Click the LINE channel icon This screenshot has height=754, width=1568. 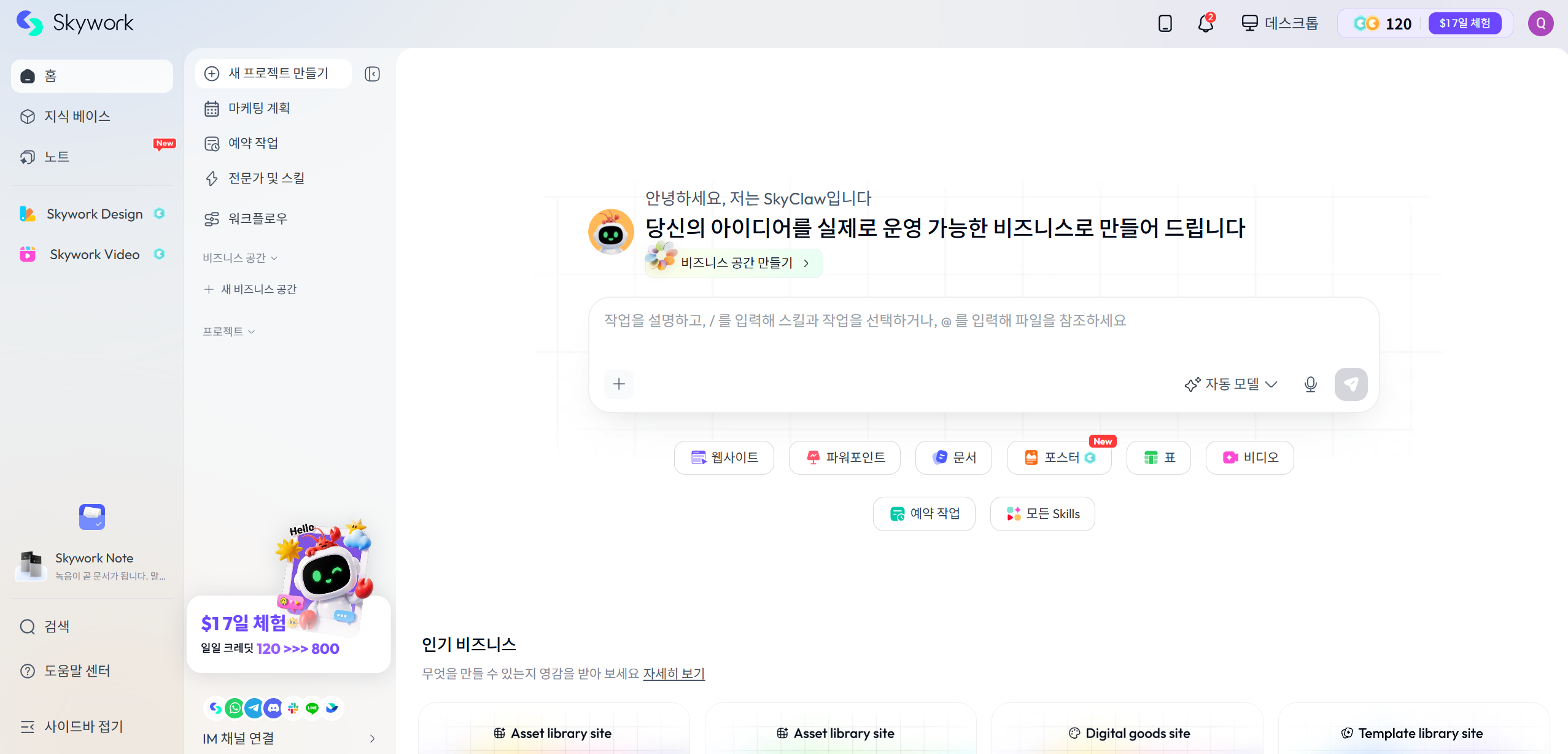coord(312,709)
